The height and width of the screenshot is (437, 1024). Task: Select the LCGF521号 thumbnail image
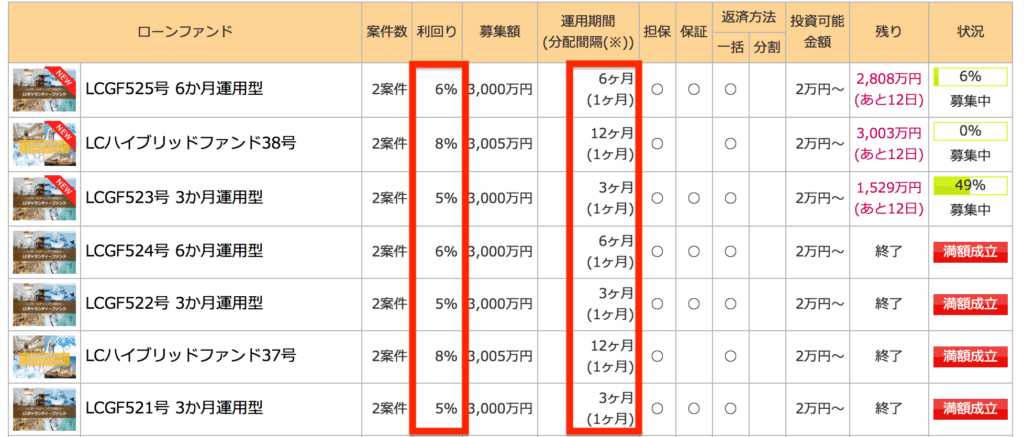(43, 408)
